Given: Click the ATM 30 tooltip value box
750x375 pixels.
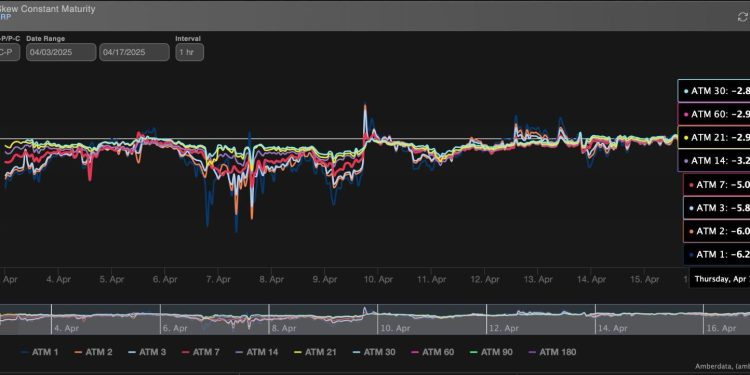Looking at the screenshot, I should point(714,91).
